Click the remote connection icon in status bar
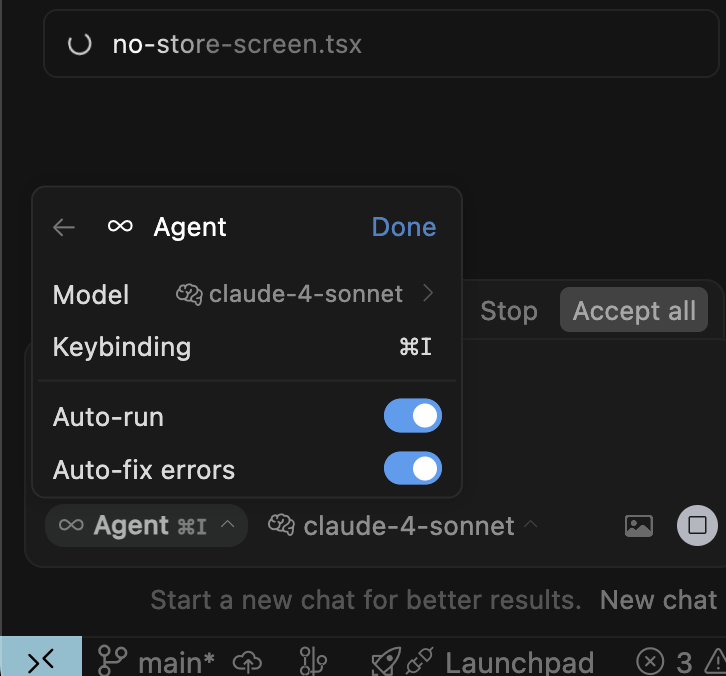 40,660
